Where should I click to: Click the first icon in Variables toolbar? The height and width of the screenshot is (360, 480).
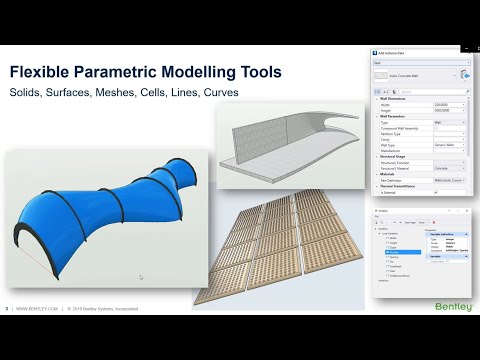pos(377,222)
